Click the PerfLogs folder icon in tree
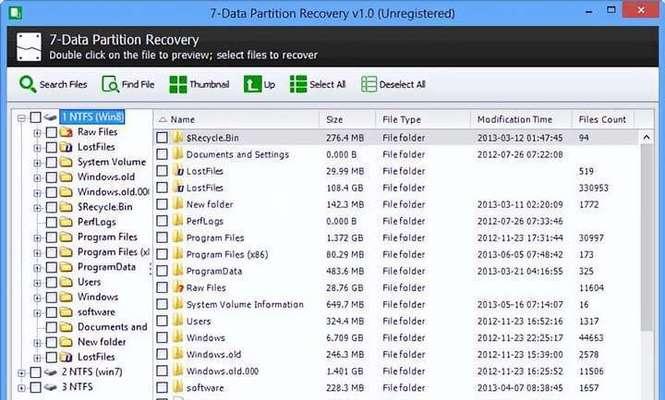This screenshot has width=665, height=400. pyautogui.click(x=66, y=222)
